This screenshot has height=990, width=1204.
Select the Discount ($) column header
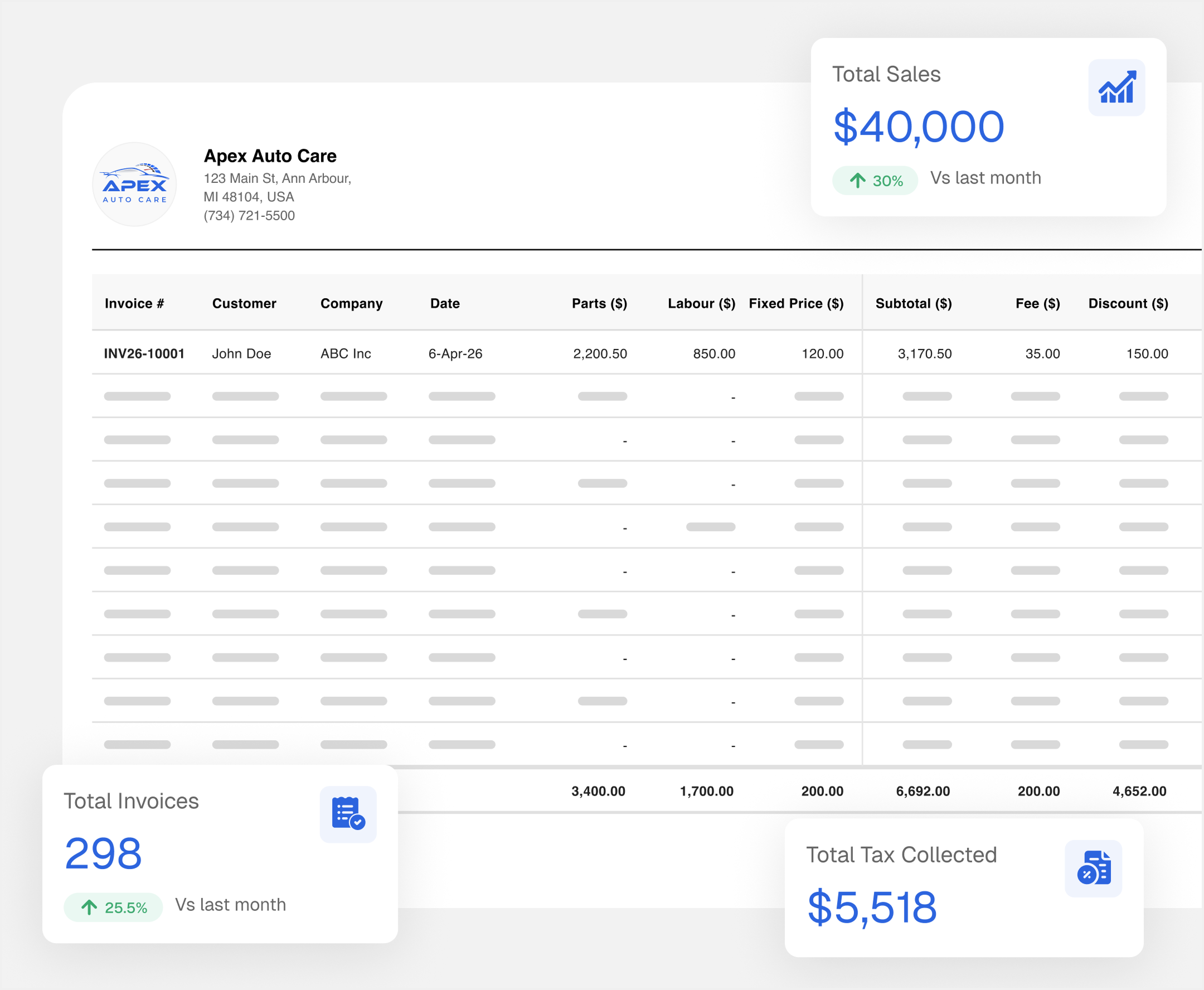pos(1128,303)
